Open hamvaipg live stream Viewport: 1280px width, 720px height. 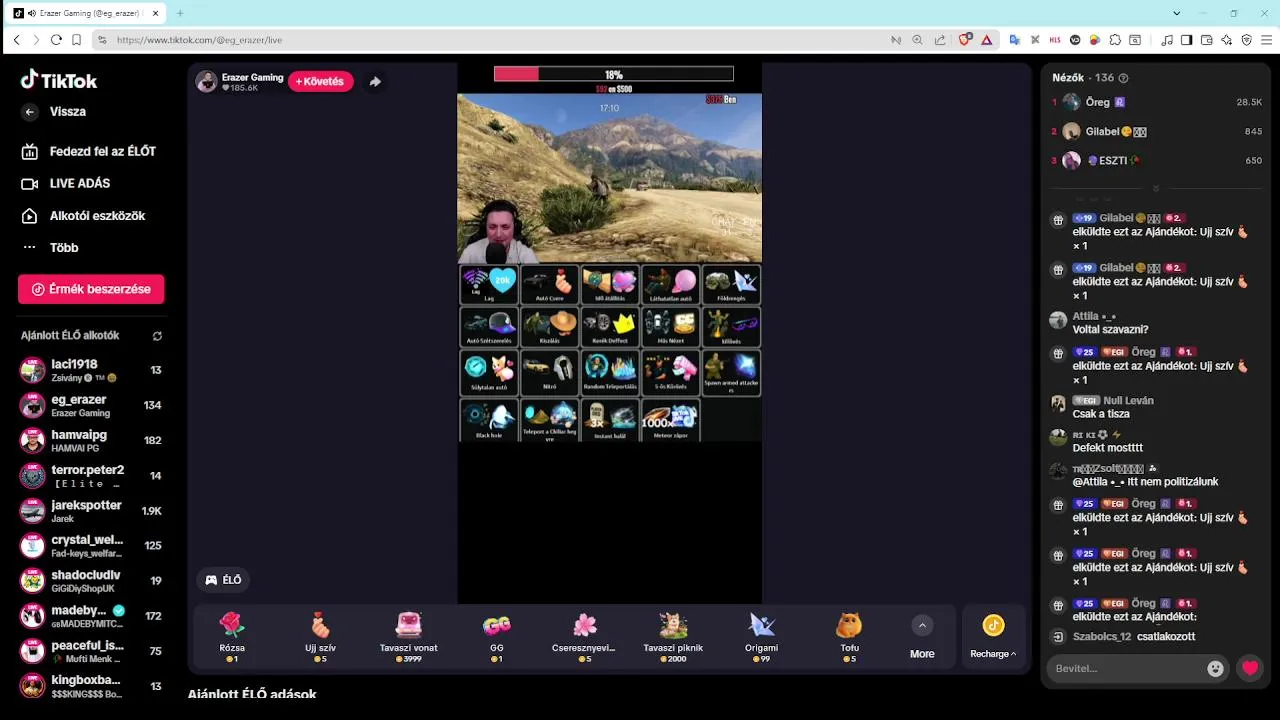click(91, 440)
